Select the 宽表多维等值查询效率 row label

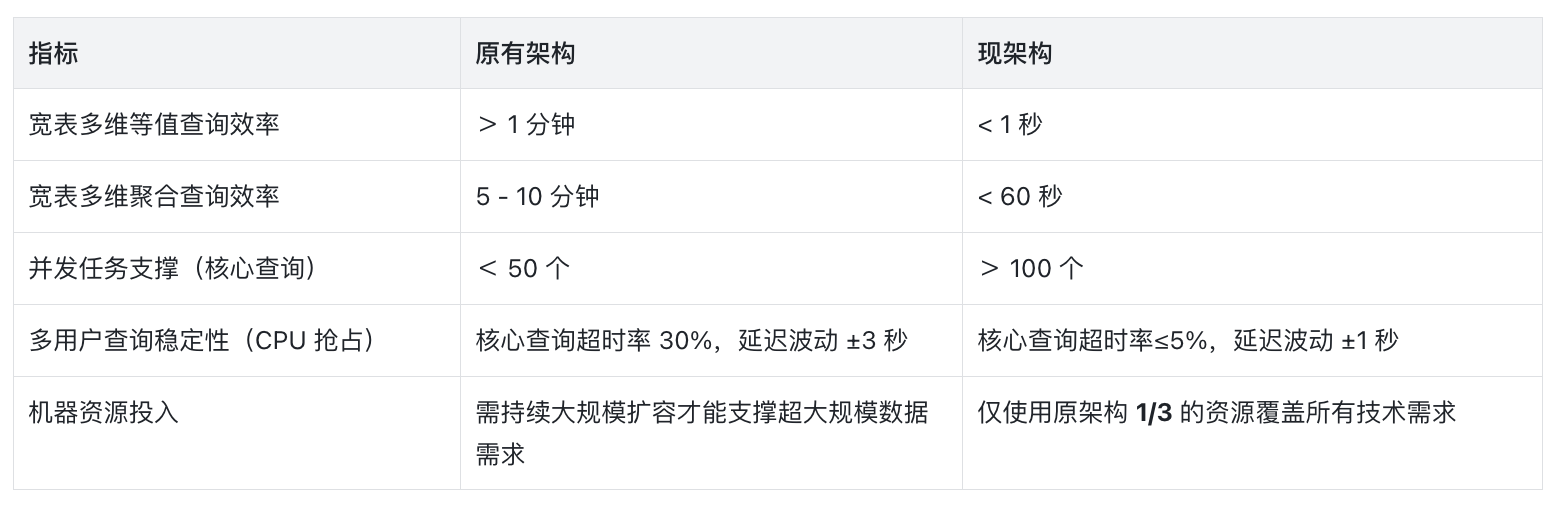154,125
